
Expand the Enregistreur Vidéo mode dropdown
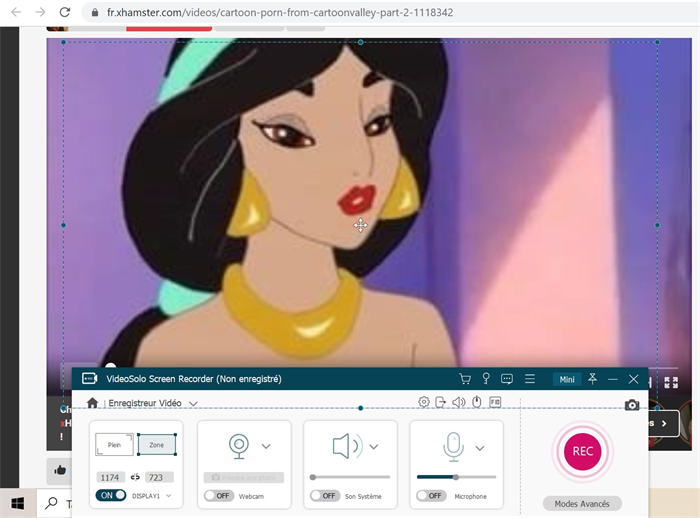click(x=193, y=404)
